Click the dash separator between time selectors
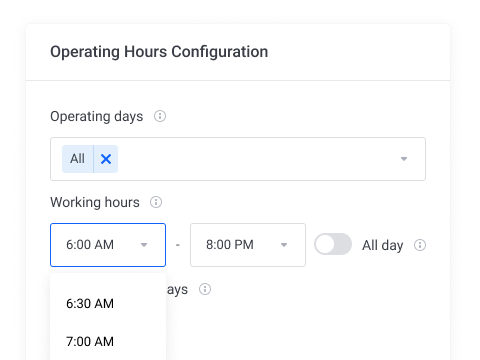Screen dimensions: 480x360 [178, 245]
